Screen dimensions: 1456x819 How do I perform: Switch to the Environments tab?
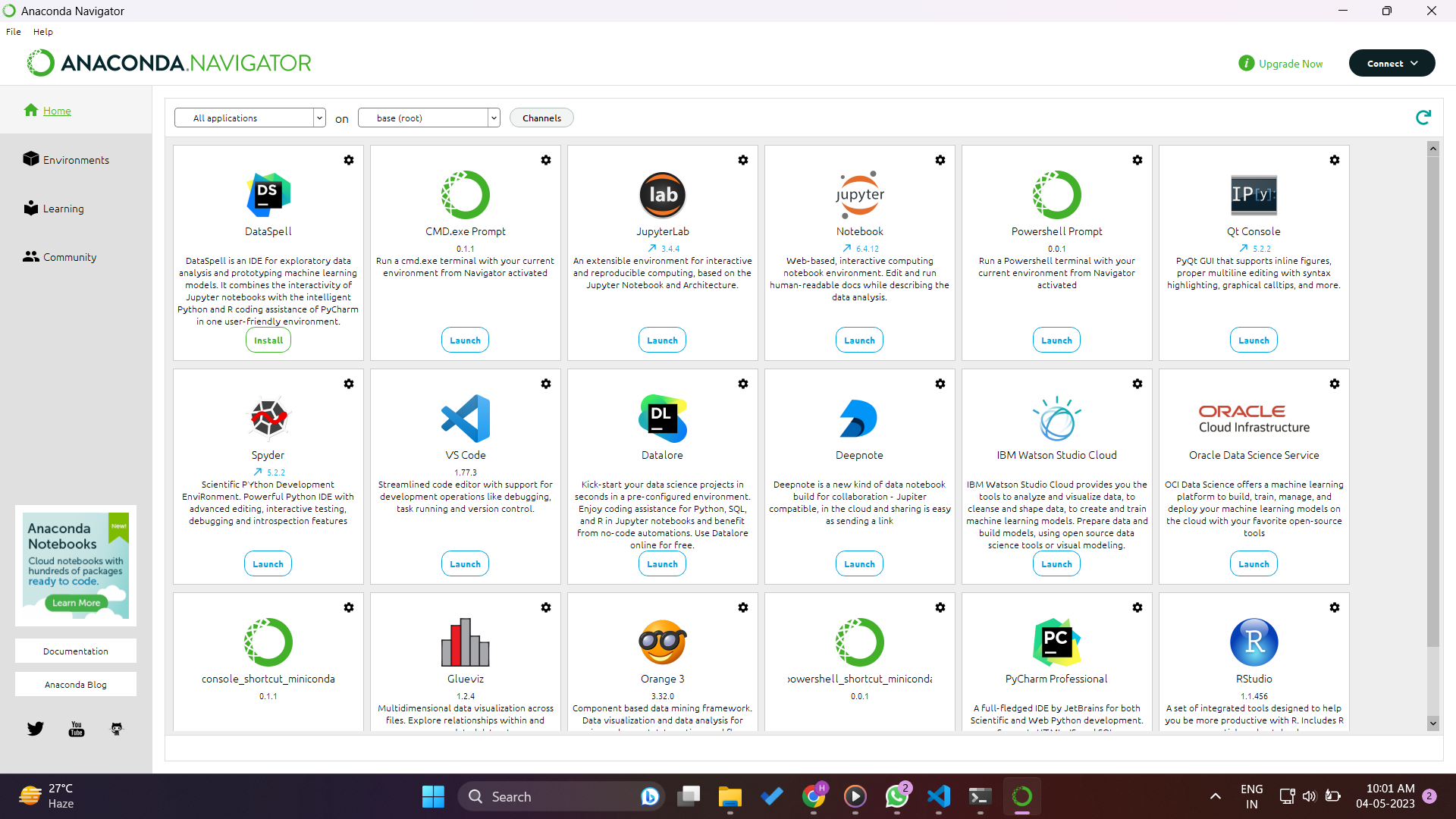(76, 159)
